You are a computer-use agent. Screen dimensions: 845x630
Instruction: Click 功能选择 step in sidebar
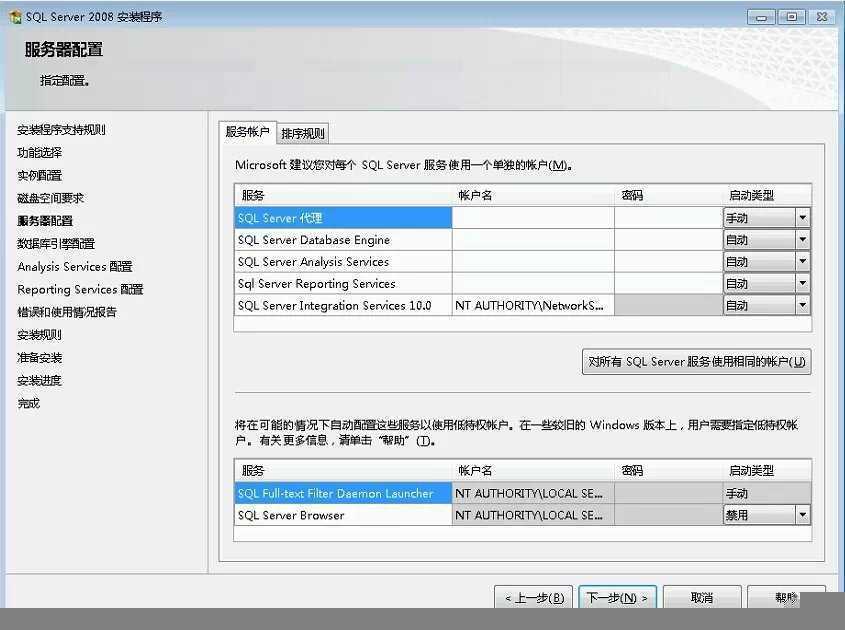tap(39, 153)
